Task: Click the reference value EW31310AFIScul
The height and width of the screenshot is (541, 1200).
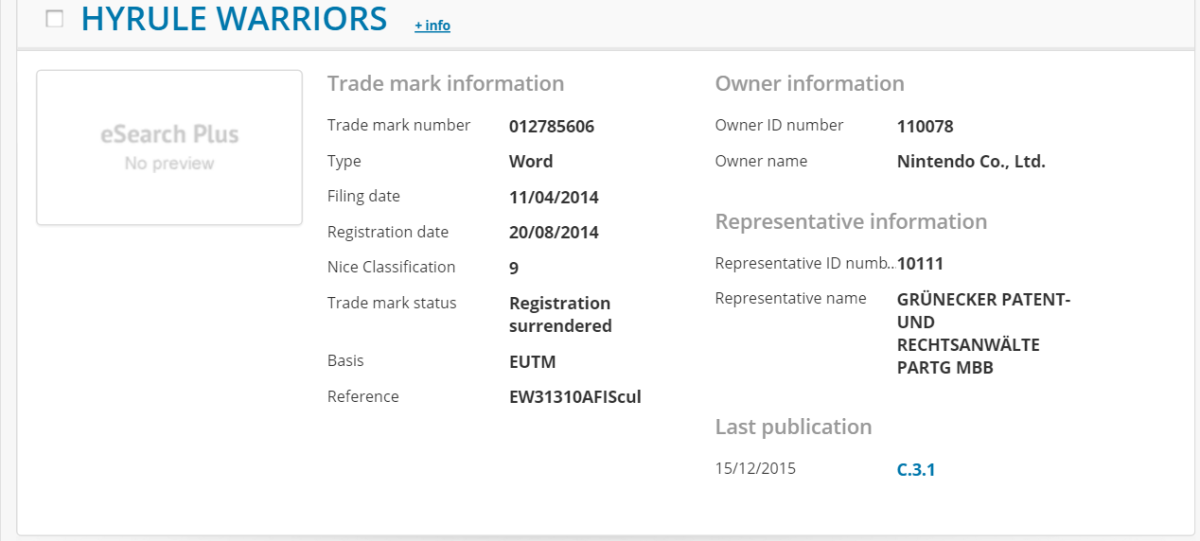Action: [x=575, y=397]
